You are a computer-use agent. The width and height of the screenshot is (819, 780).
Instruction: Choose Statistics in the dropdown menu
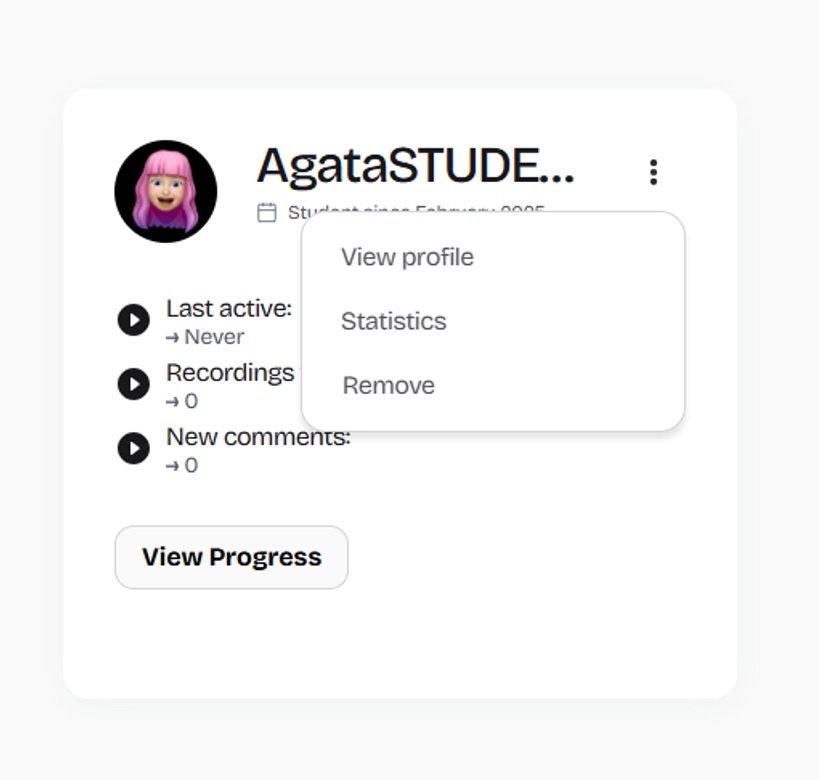pyautogui.click(x=394, y=321)
